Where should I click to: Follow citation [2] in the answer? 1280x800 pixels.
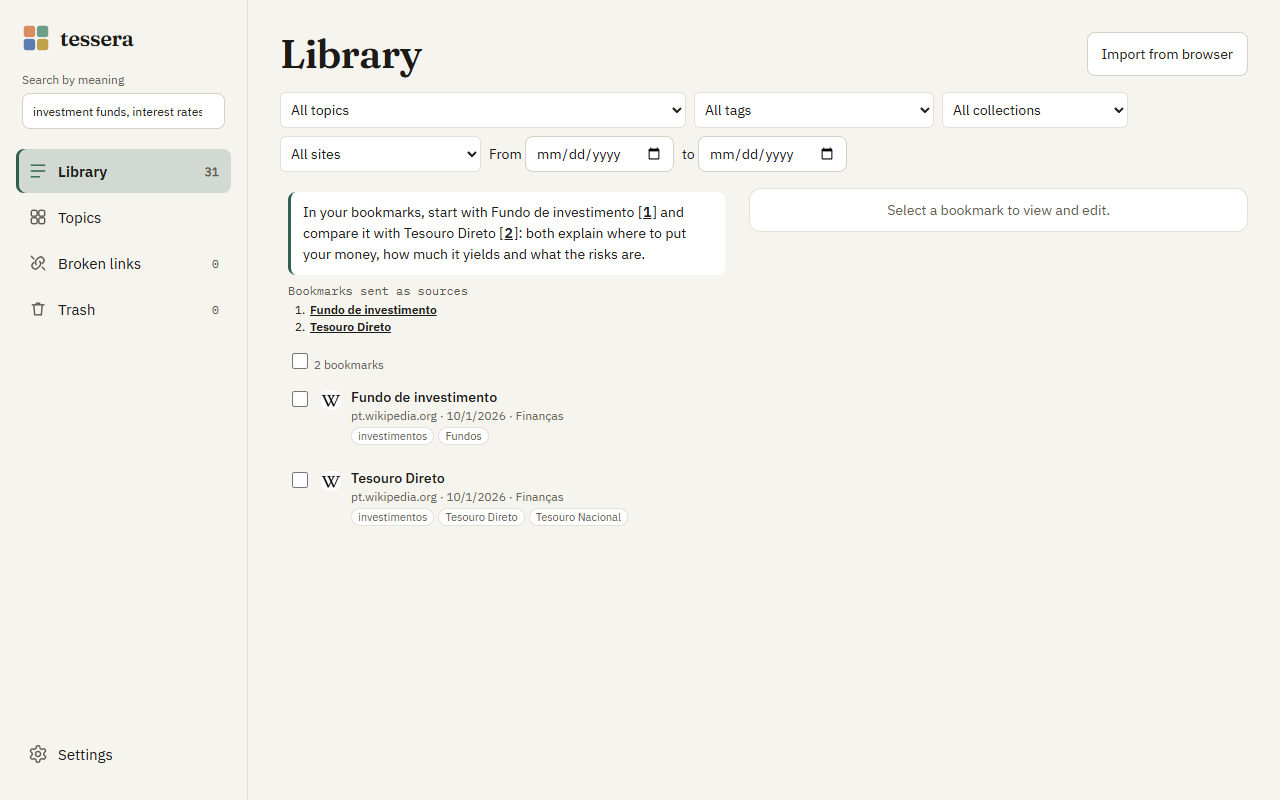(508, 233)
